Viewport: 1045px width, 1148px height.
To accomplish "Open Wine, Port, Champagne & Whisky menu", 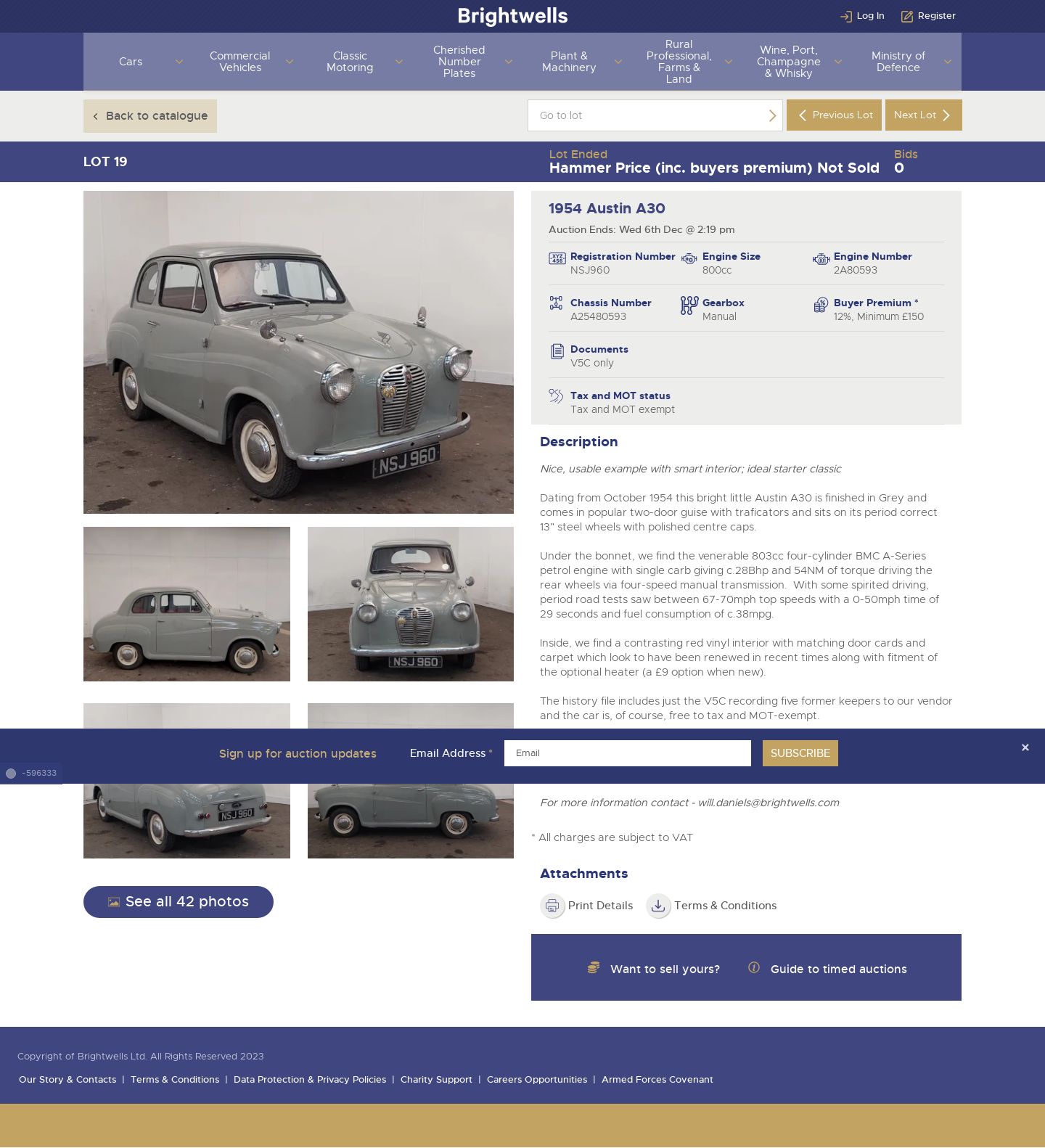I will pyautogui.click(x=789, y=62).
